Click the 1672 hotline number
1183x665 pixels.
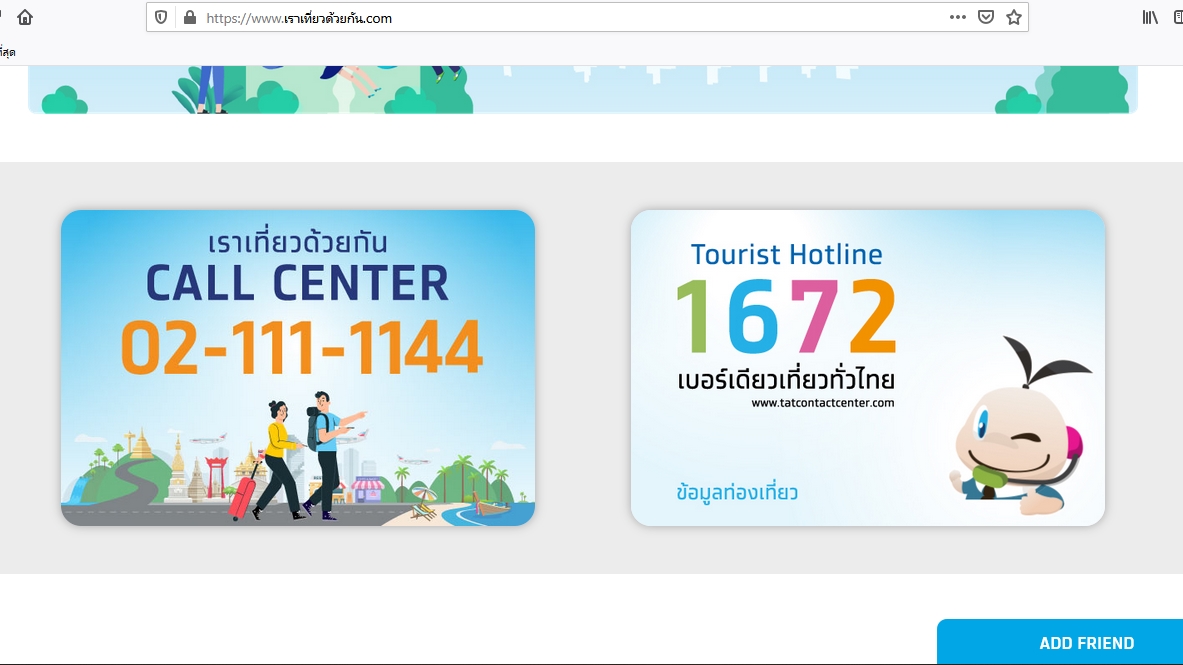pyautogui.click(x=785, y=316)
